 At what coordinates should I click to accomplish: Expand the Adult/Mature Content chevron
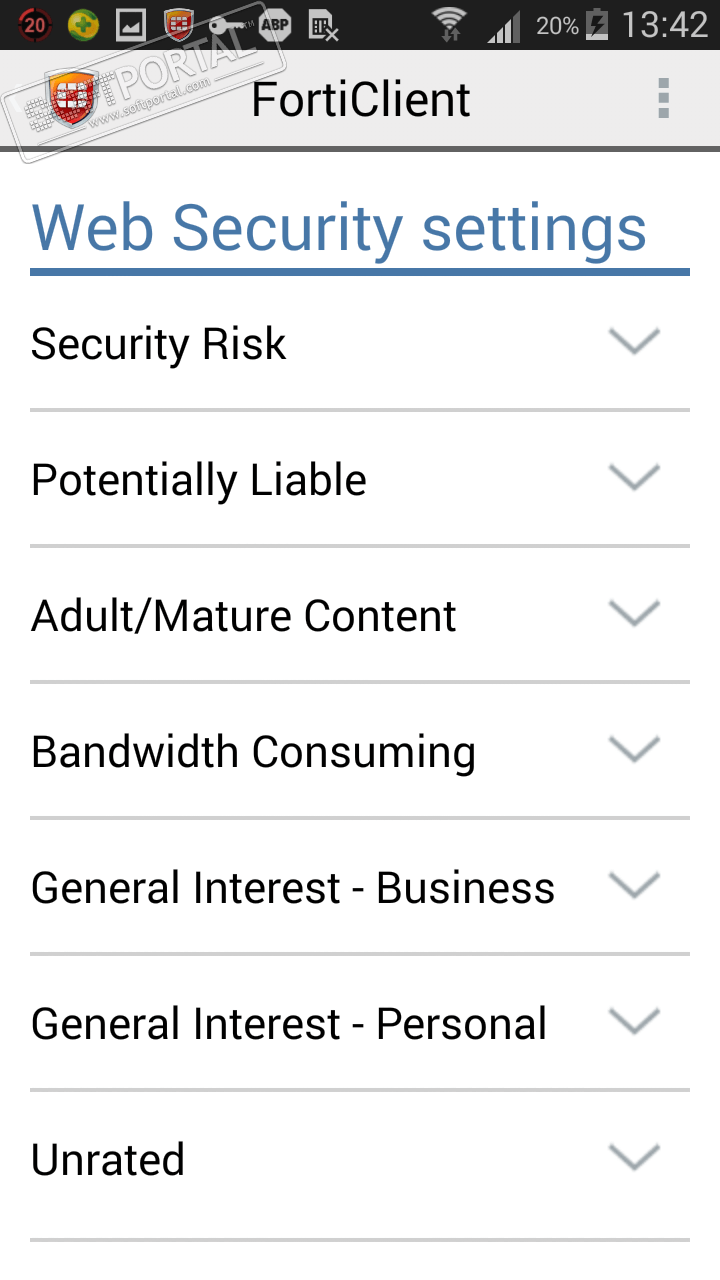coord(634,614)
